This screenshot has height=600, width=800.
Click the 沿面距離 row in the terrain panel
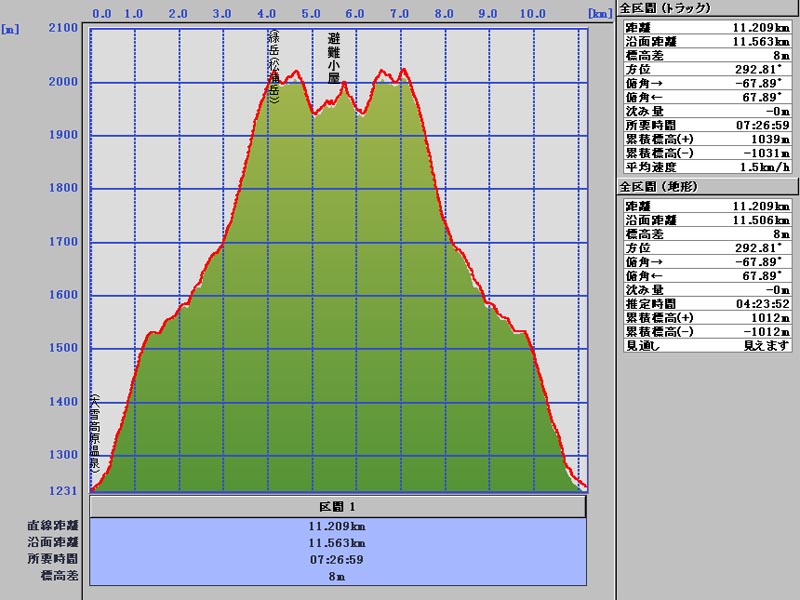pyautogui.click(x=707, y=219)
